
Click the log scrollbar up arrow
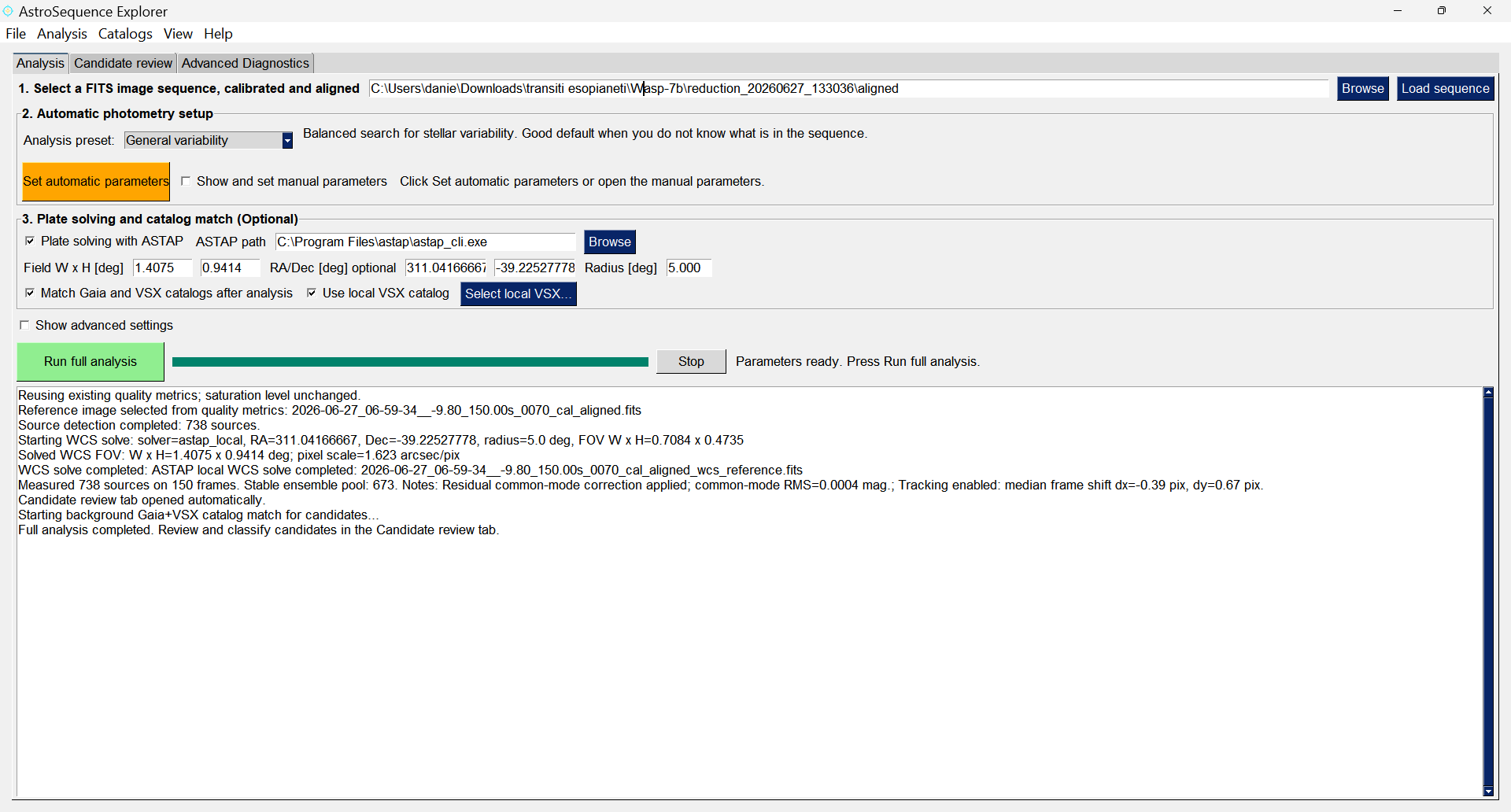click(1488, 392)
